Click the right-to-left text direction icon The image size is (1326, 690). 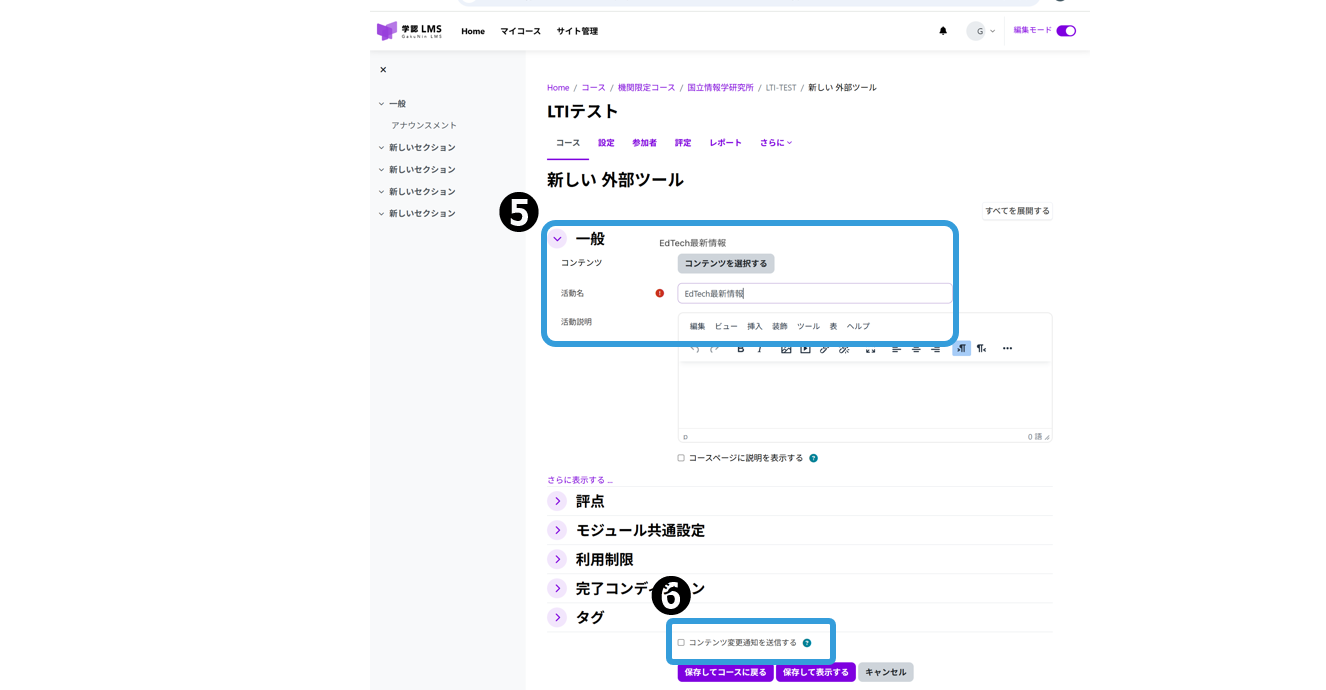pos(981,348)
